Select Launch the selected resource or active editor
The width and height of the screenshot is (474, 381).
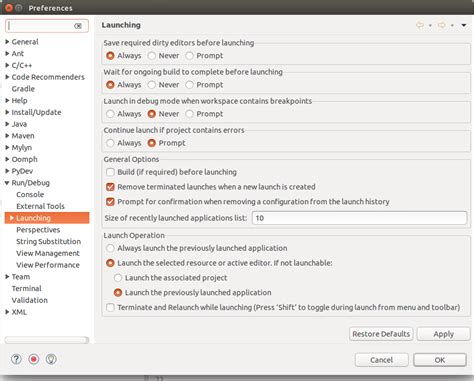pos(110,263)
